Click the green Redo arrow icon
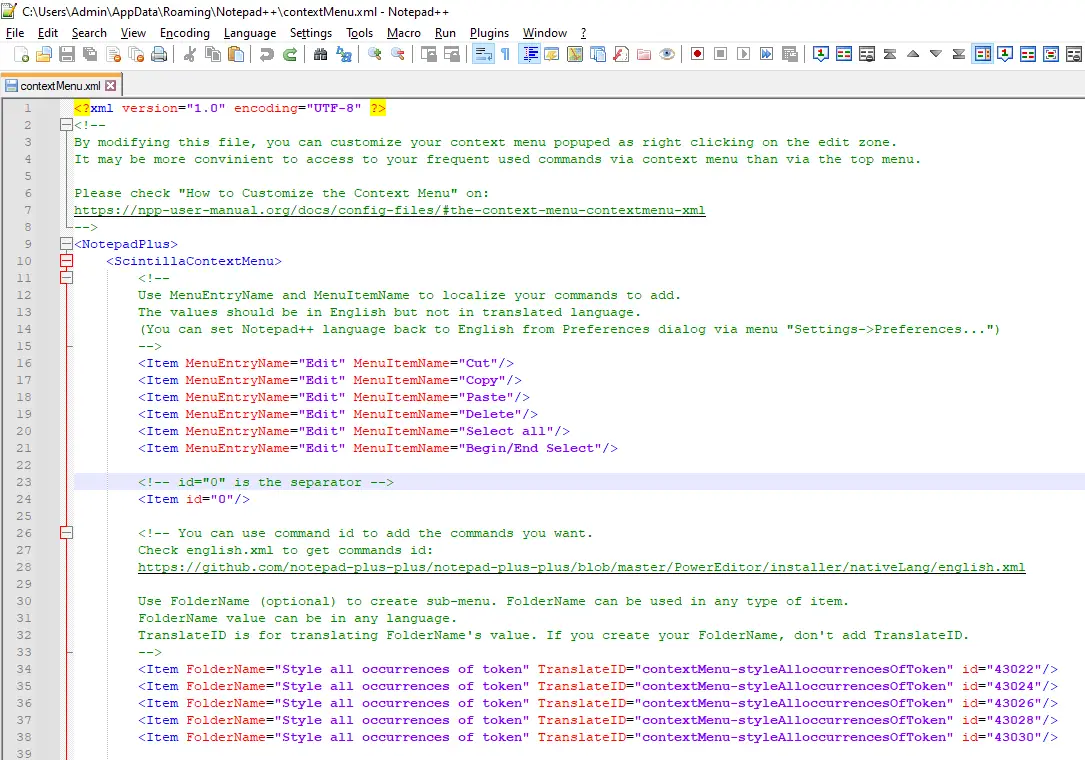This screenshot has height=760, width=1085. (290, 54)
